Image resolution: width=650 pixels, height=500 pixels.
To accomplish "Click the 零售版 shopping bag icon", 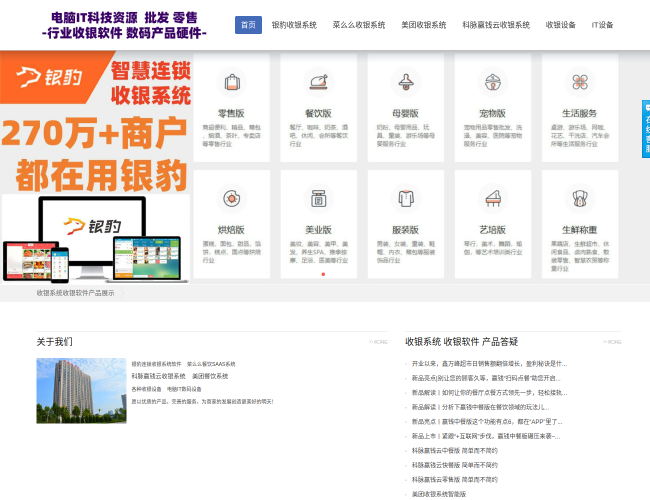I will [x=232, y=82].
